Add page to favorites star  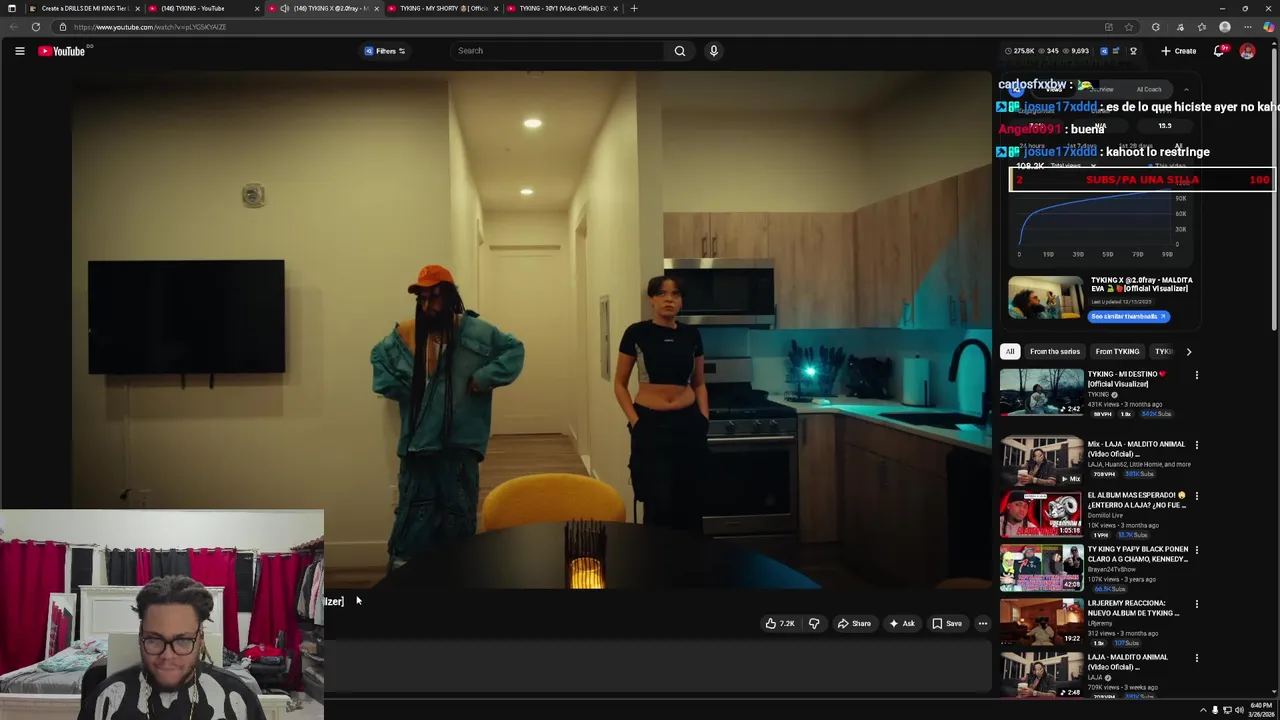coord(1129,27)
